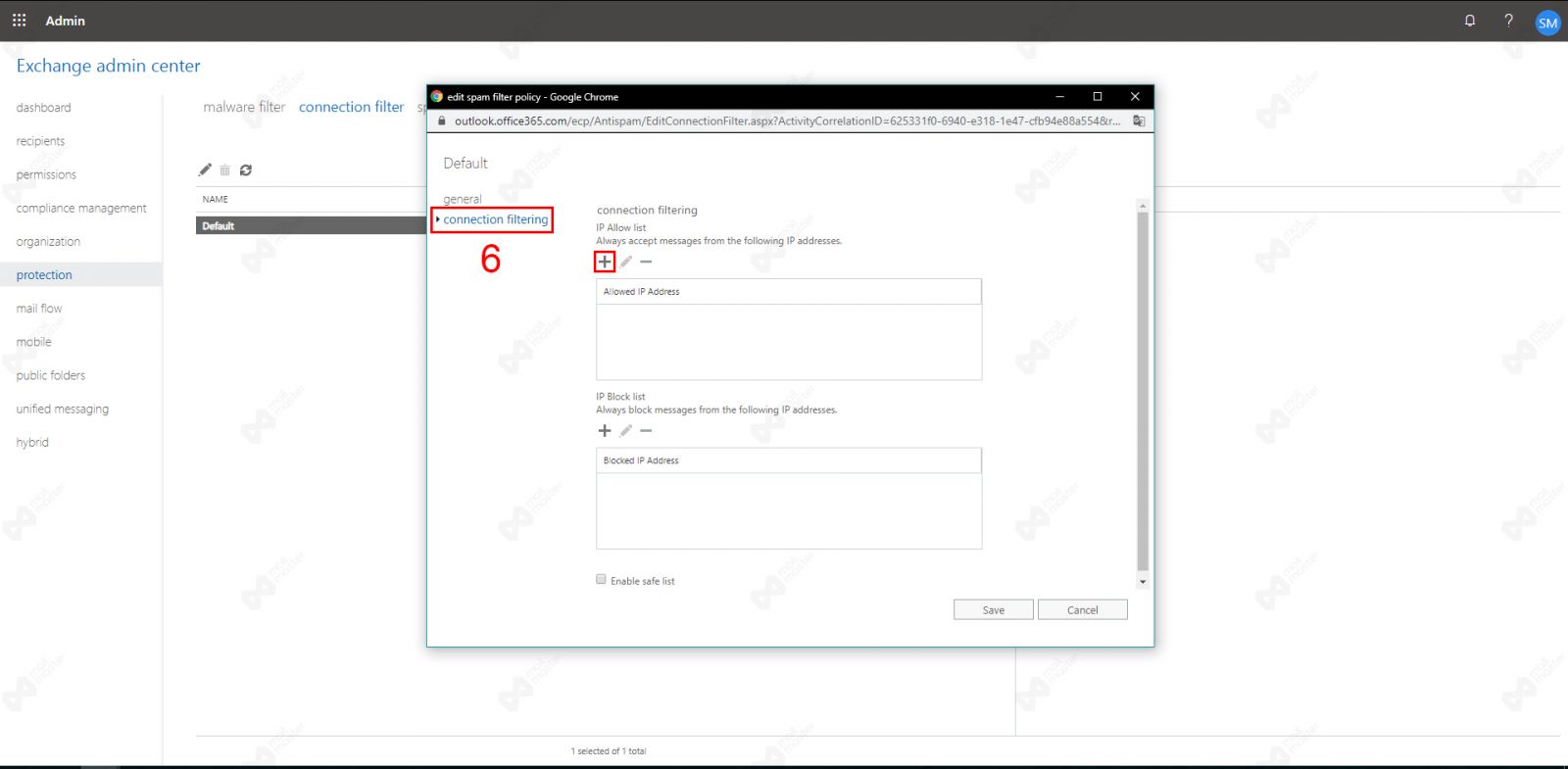The image size is (1568, 769).
Task: Switch to the general section
Action: click(x=463, y=199)
